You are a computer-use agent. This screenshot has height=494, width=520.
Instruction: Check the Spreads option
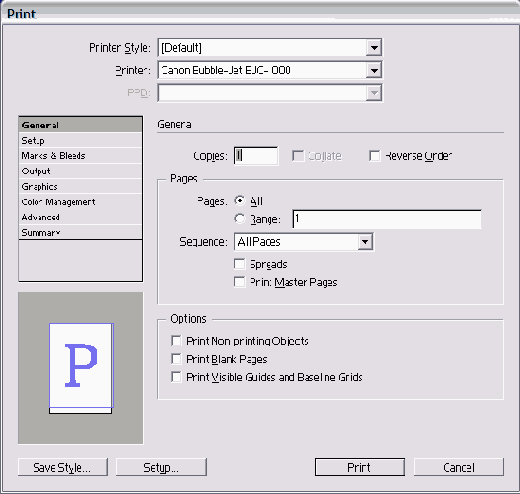pos(239,264)
